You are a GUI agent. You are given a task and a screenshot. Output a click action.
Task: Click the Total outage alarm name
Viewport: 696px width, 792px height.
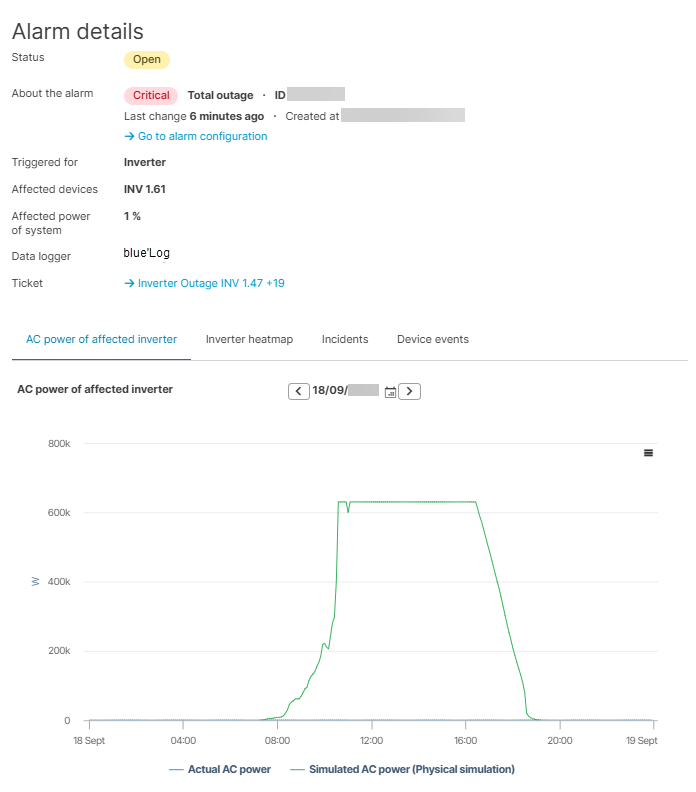tap(220, 96)
